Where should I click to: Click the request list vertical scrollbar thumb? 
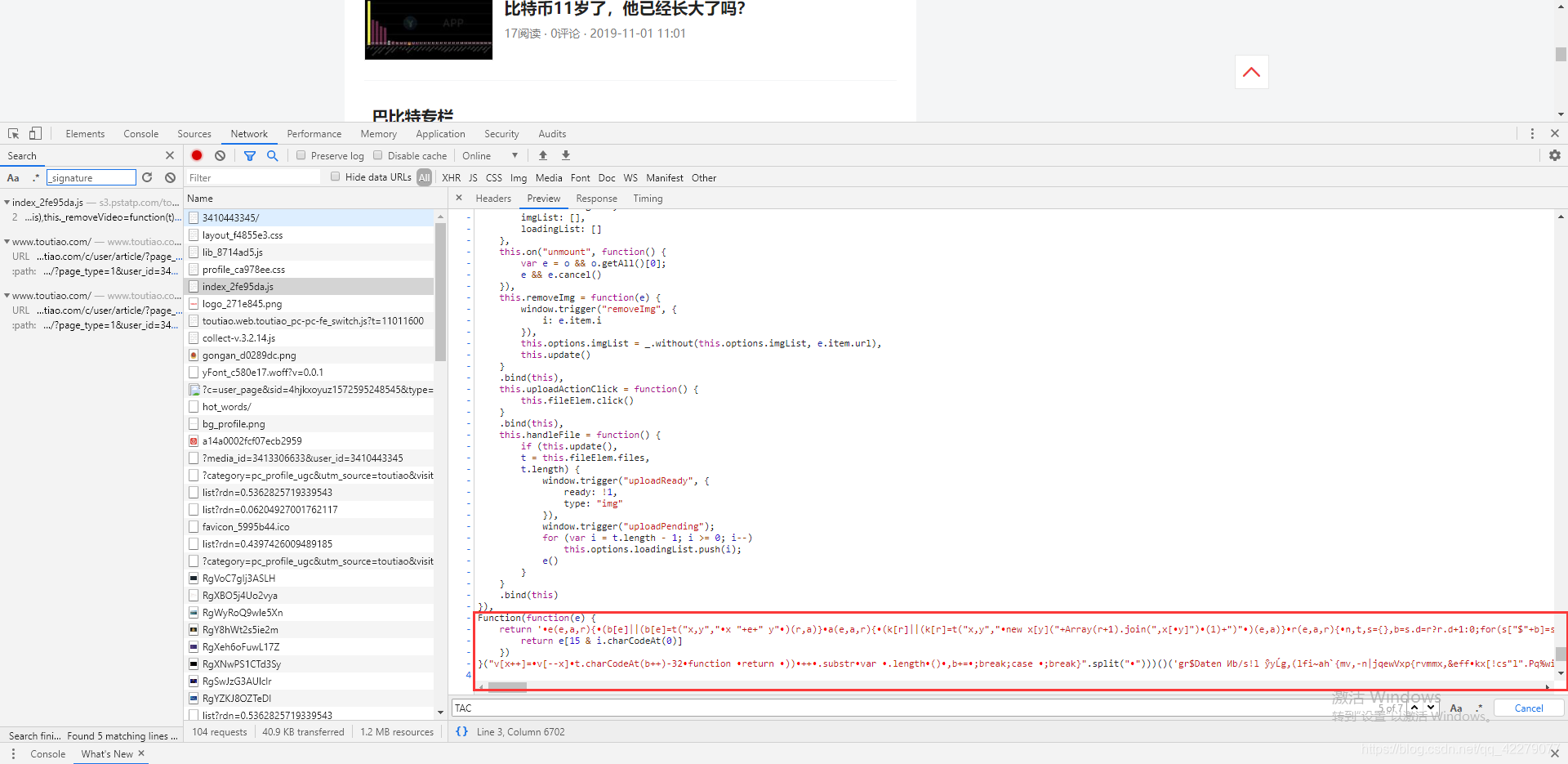(x=441, y=291)
